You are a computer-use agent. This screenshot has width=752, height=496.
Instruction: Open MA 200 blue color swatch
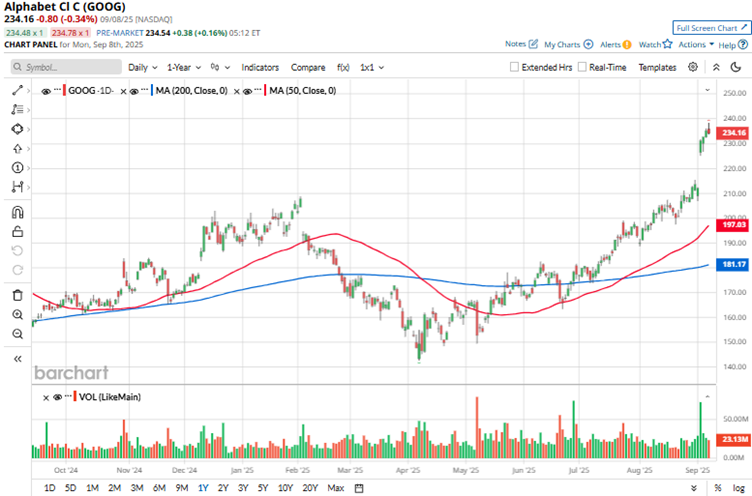click(152, 90)
